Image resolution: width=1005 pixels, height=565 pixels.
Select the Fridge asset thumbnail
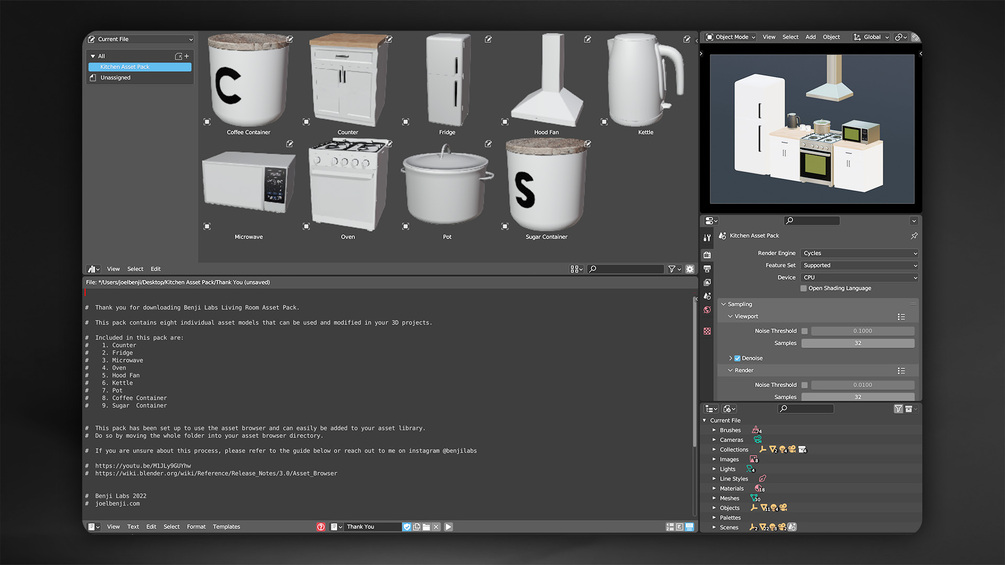[x=447, y=81]
